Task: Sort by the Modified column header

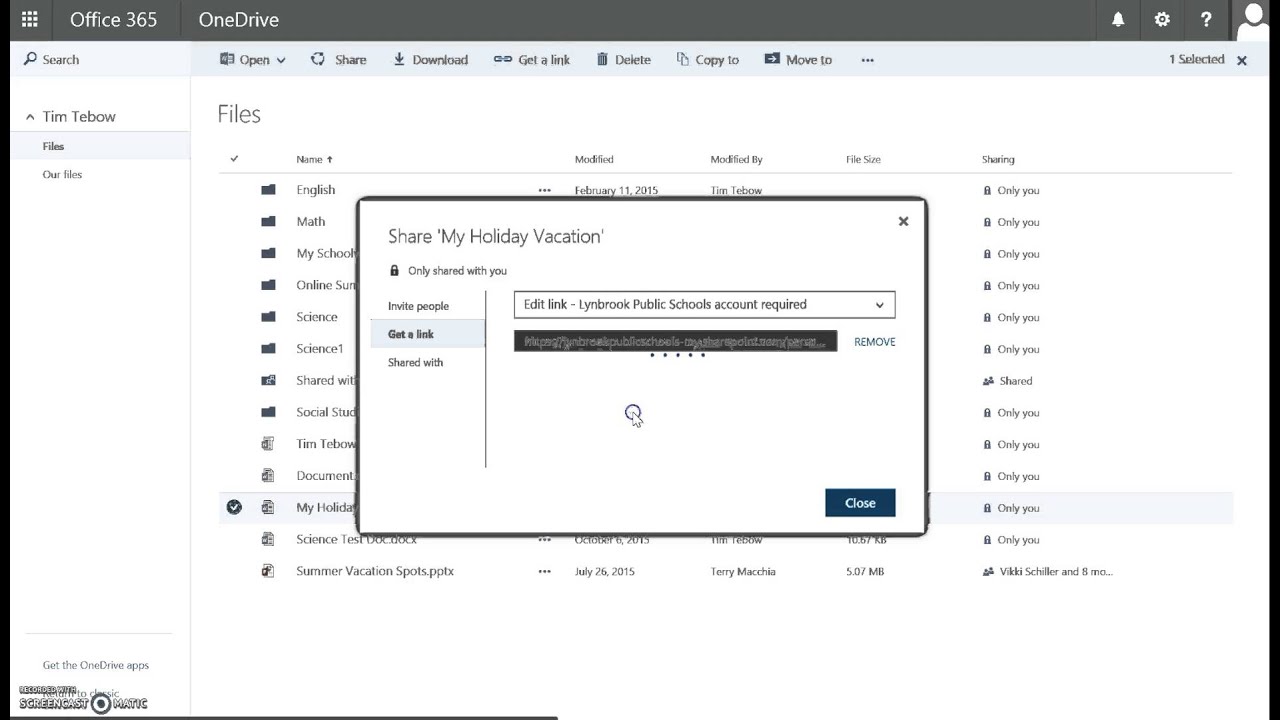Action: [x=594, y=159]
